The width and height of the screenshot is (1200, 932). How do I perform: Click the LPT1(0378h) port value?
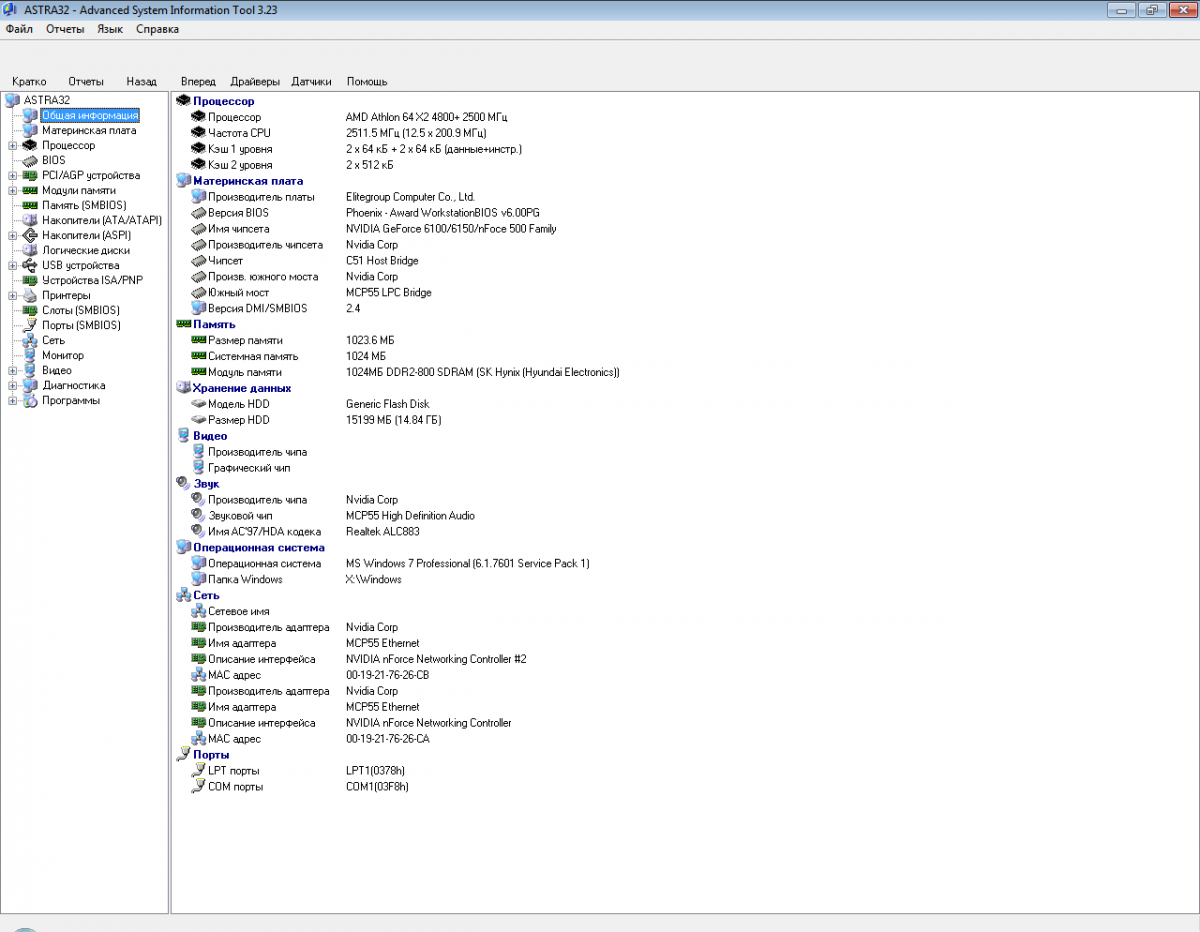[375, 771]
